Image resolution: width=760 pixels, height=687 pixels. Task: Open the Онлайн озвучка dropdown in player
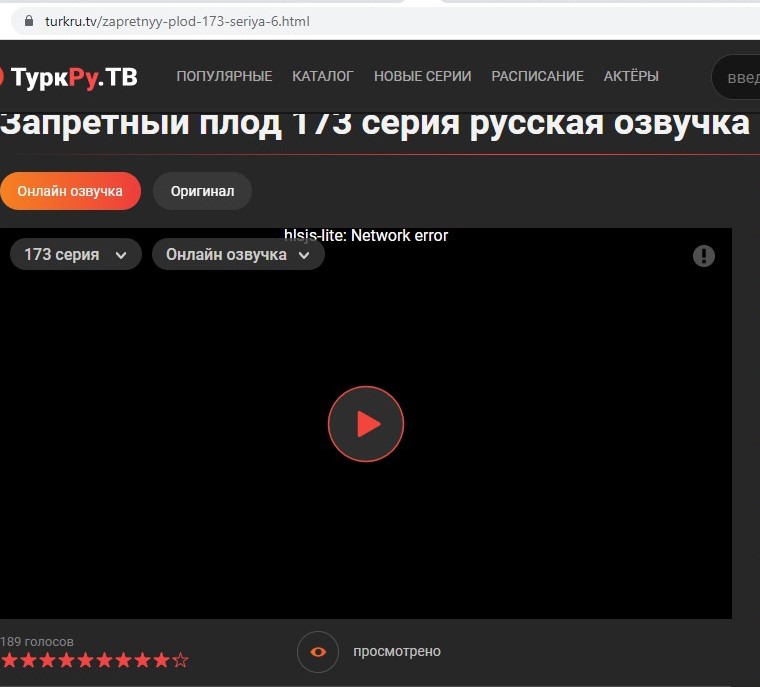pos(238,255)
